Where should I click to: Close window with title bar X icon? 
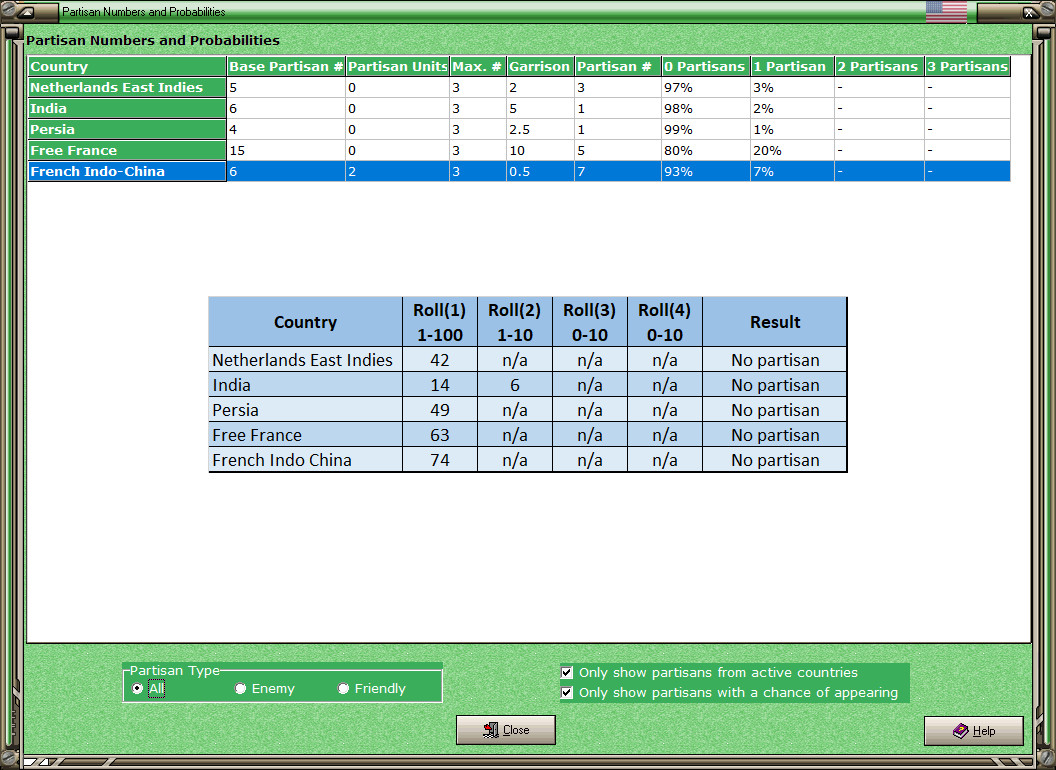pyautogui.click(x=1029, y=12)
